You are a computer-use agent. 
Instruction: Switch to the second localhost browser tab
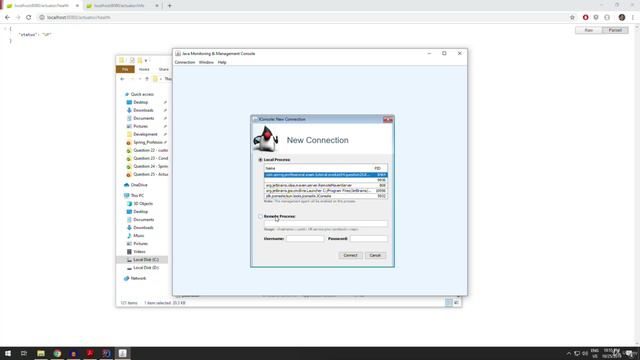[x=122, y=6]
